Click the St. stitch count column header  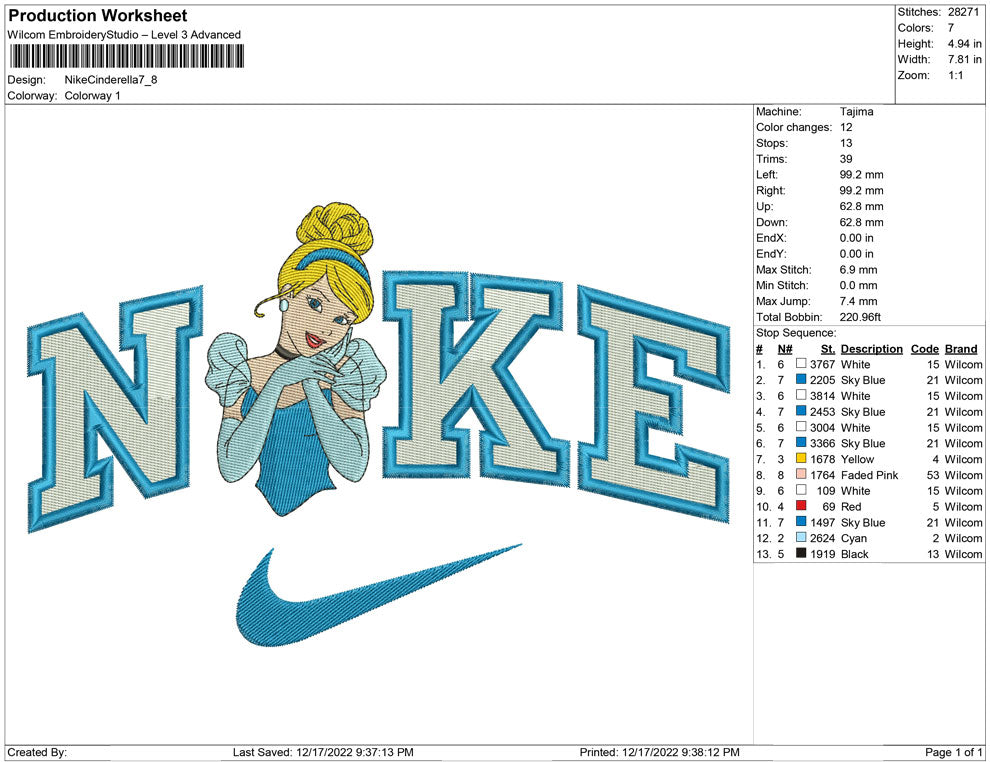coord(828,349)
